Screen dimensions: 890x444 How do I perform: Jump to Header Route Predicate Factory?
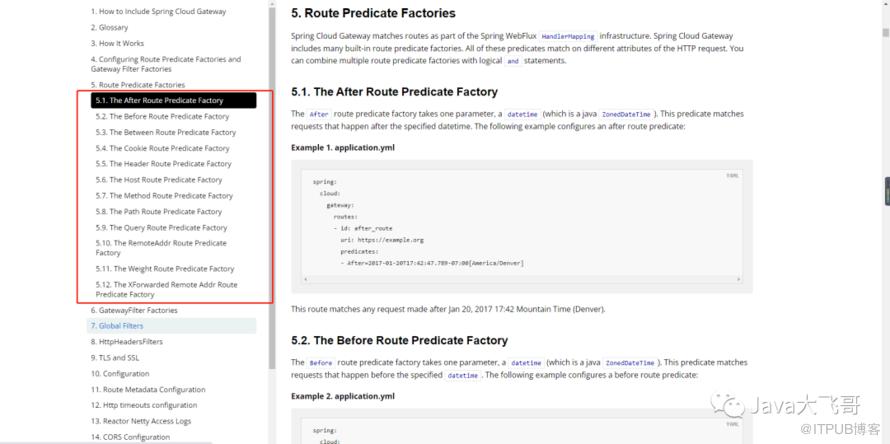[163, 164]
